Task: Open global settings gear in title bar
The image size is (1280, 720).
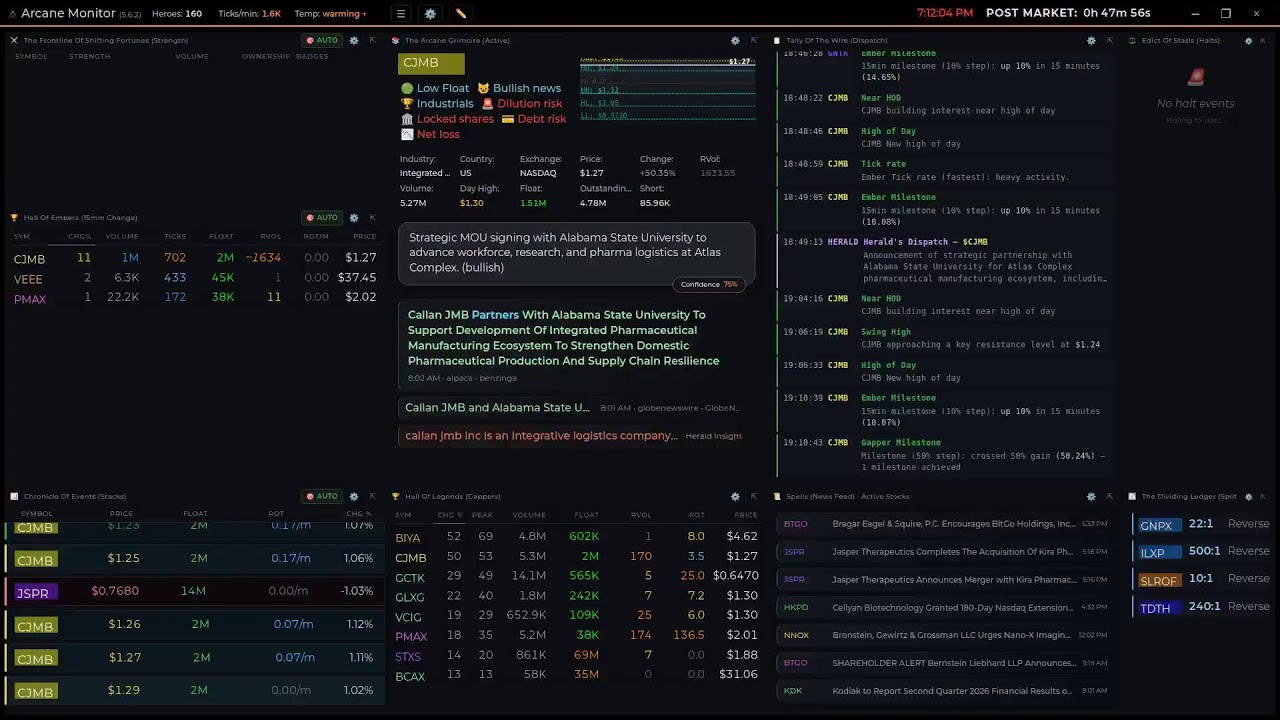Action: click(430, 14)
